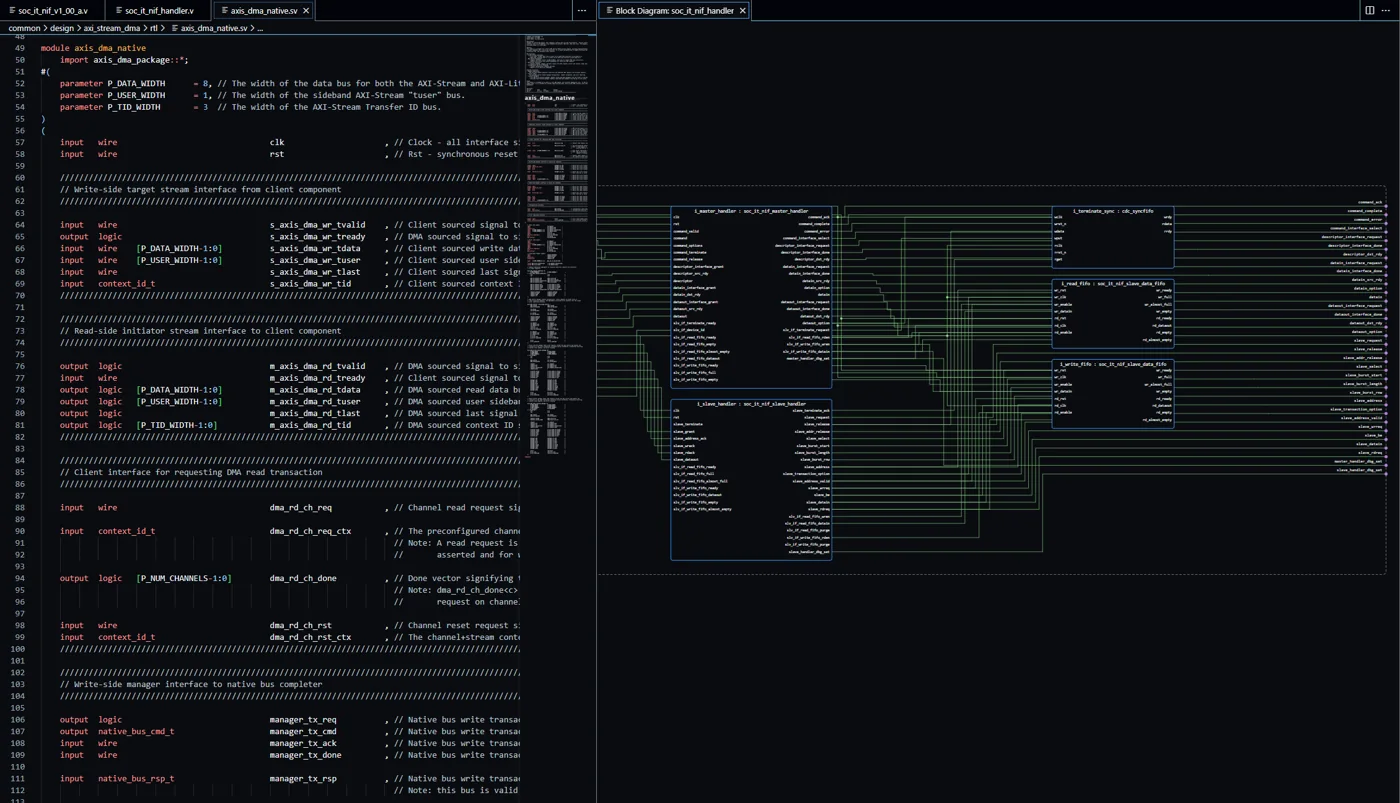
Task: Open left editor group's more actions menu
Action: (x=582, y=11)
